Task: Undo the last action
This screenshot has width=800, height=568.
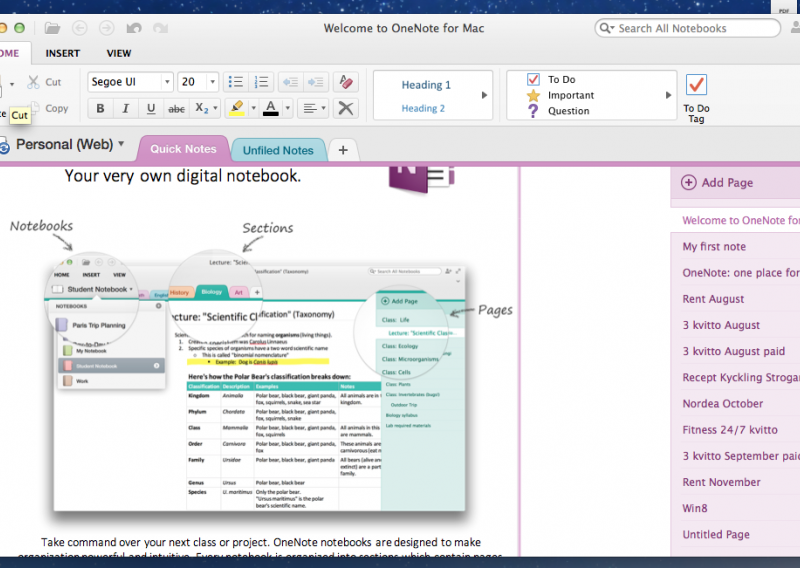Action: pyautogui.click(x=134, y=28)
